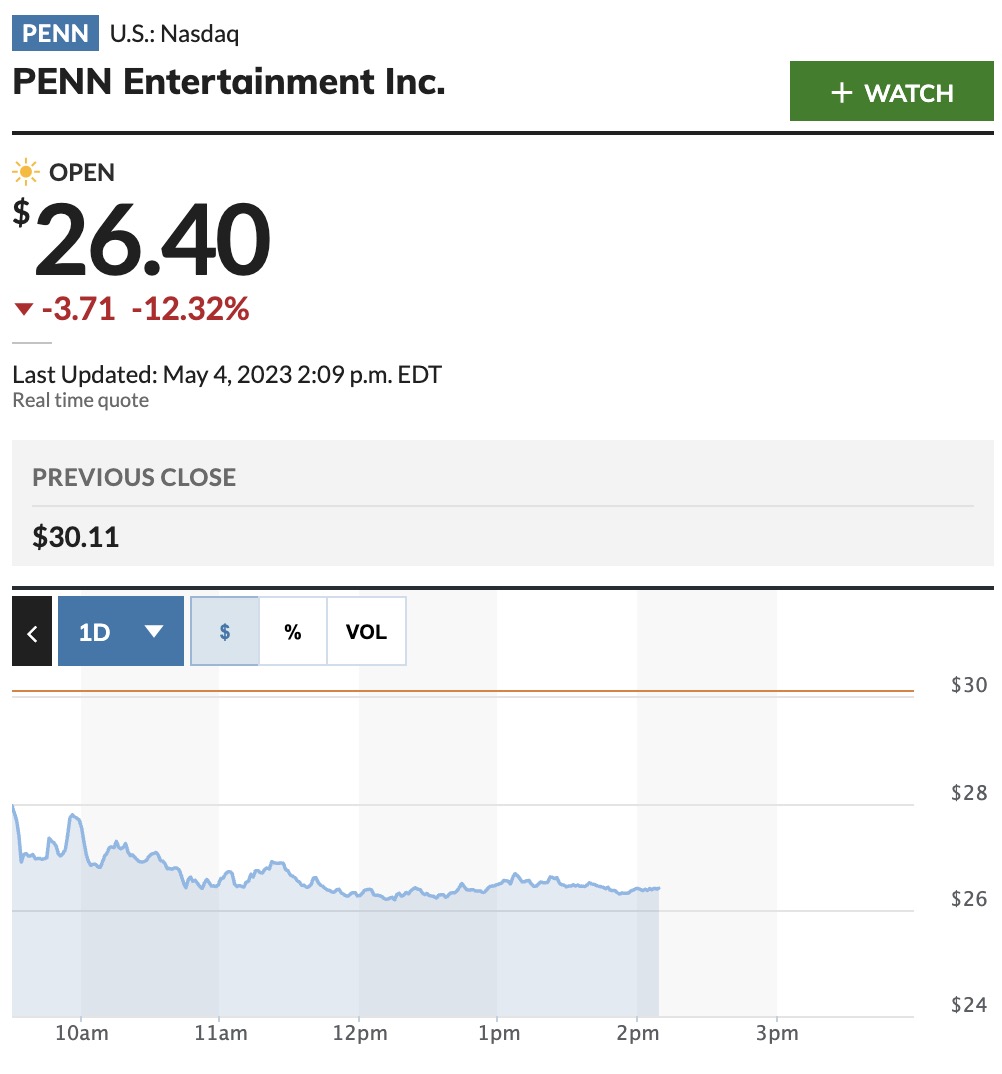Click the black back chevron beside 1D
The width and height of the screenshot is (1002, 1074).
[32, 631]
